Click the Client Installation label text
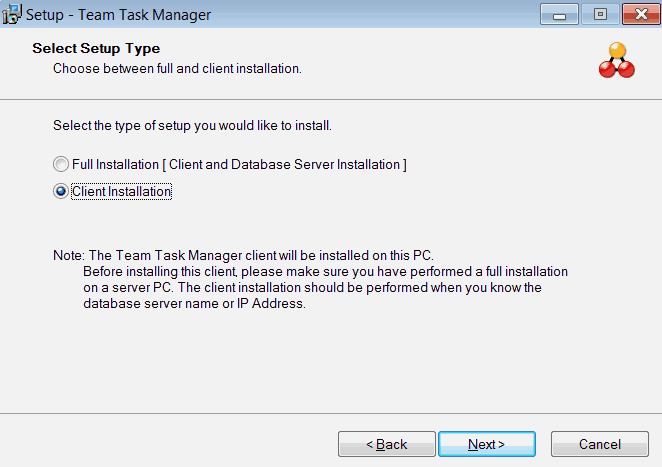Screen dimensions: 662x467 point(122,192)
